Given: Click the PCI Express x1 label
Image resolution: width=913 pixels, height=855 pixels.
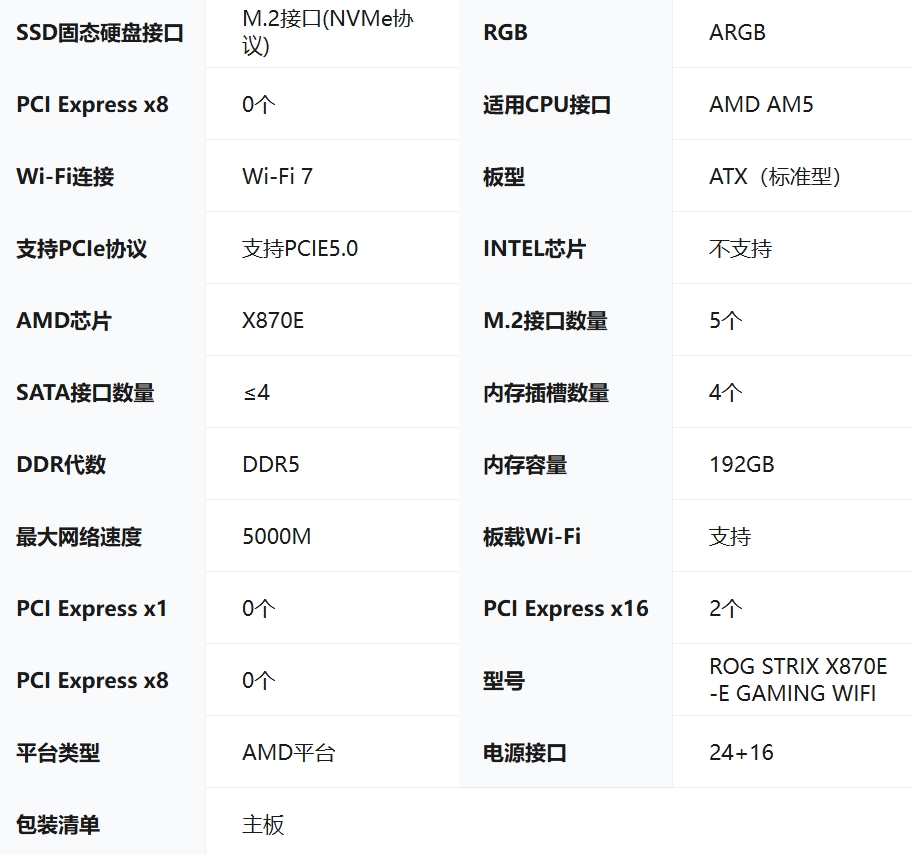Looking at the screenshot, I should pyautogui.click(x=92, y=609).
